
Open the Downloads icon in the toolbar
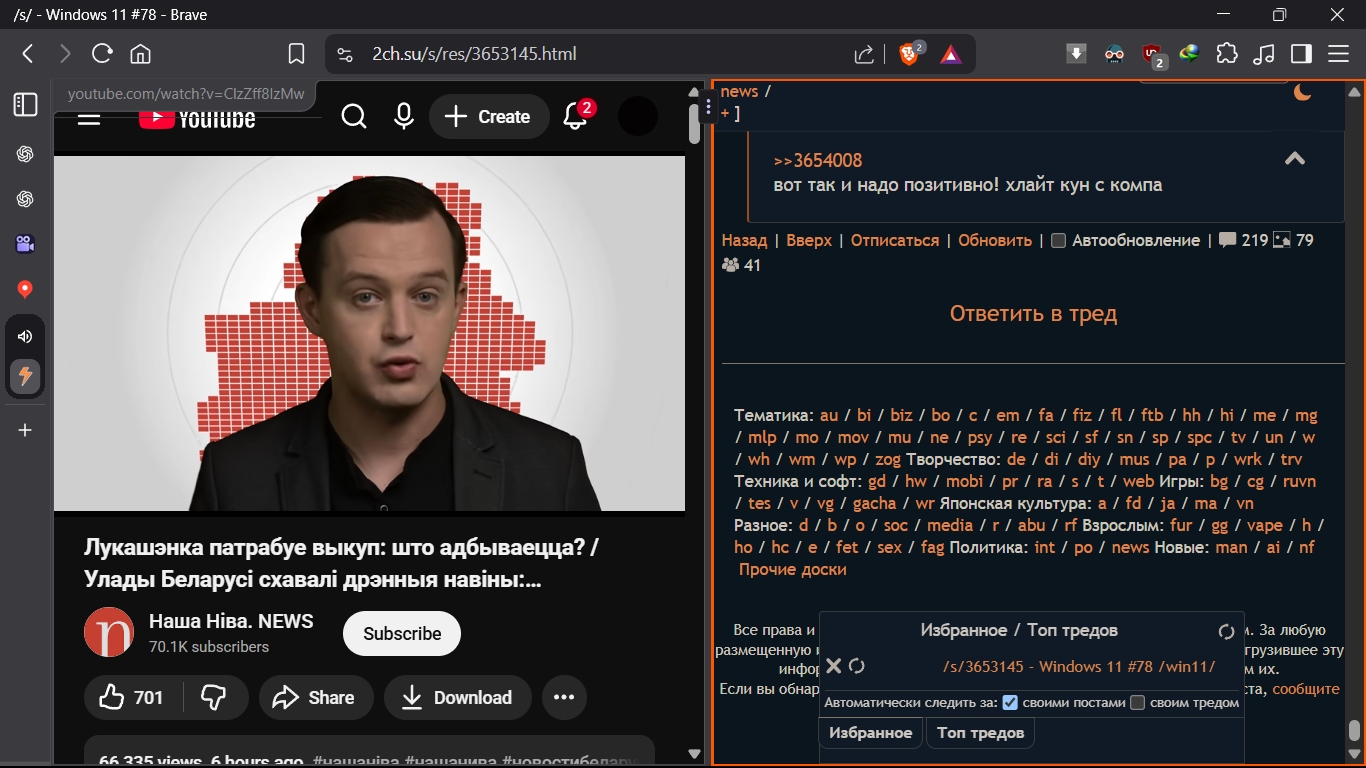click(1076, 53)
